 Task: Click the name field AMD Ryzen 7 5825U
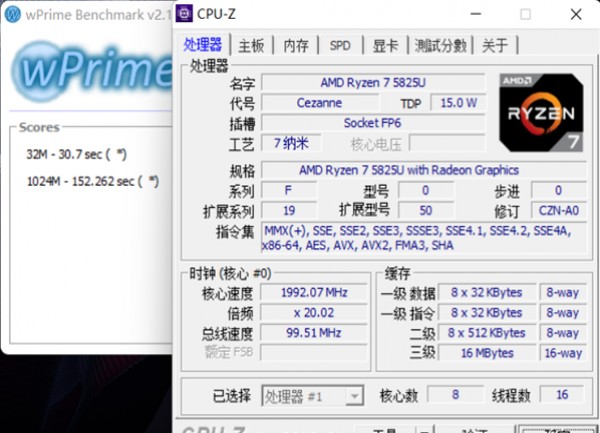(373, 83)
